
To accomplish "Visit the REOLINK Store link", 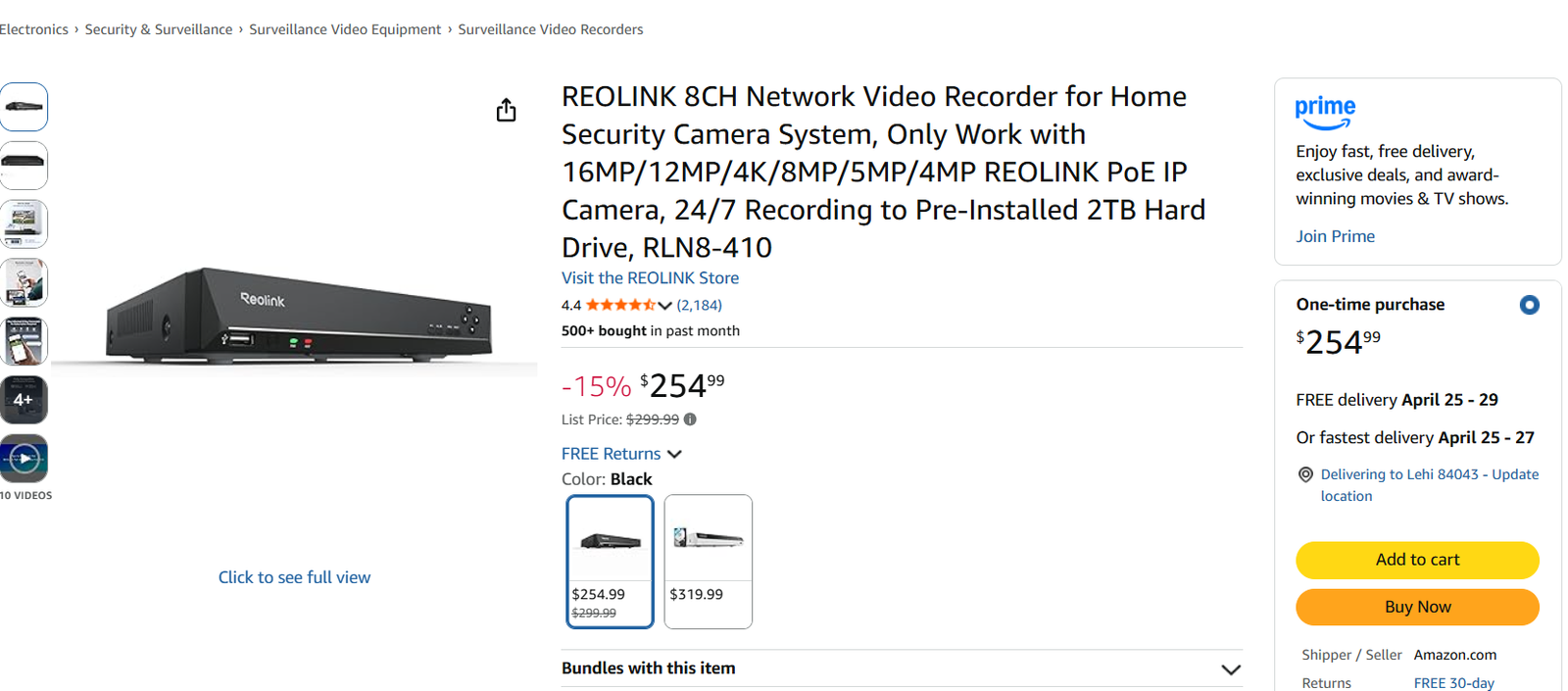I will (650, 278).
